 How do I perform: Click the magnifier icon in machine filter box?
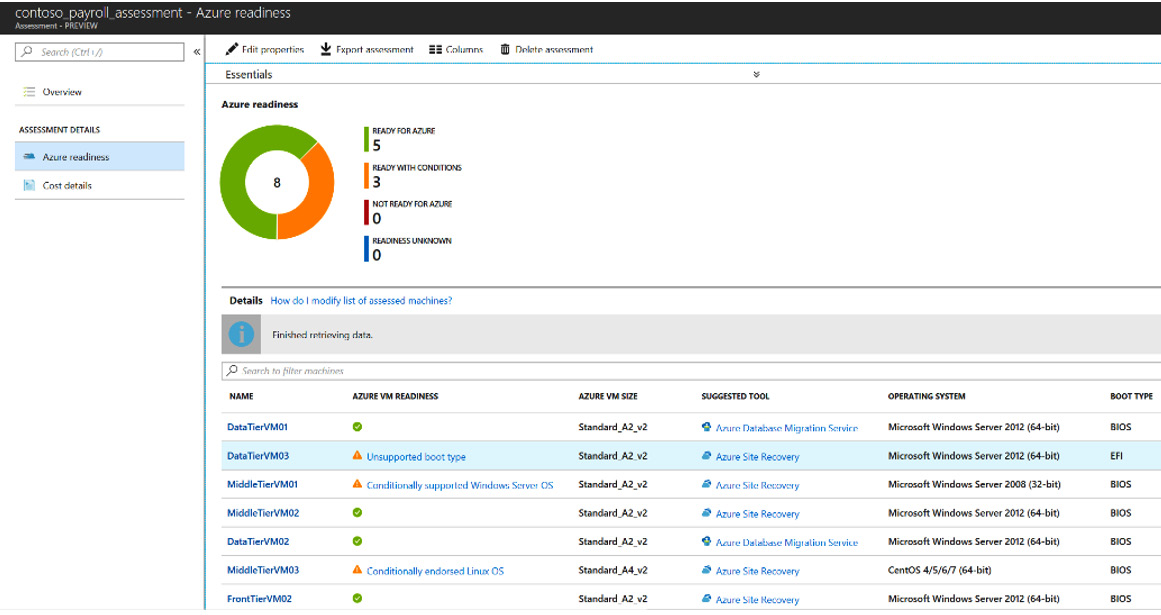(232, 370)
